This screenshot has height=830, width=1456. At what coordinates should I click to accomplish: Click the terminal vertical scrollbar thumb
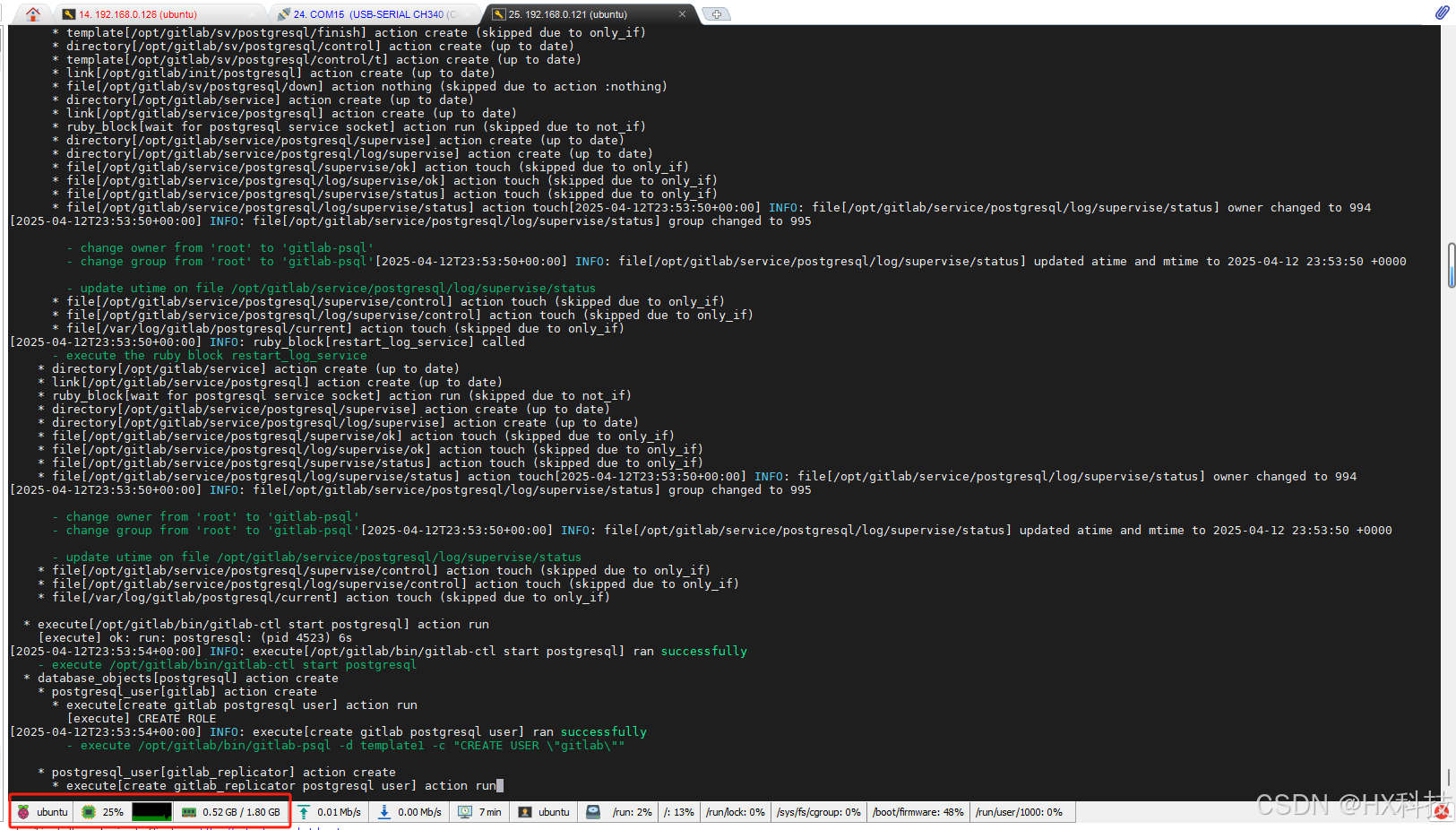click(x=1452, y=265)
